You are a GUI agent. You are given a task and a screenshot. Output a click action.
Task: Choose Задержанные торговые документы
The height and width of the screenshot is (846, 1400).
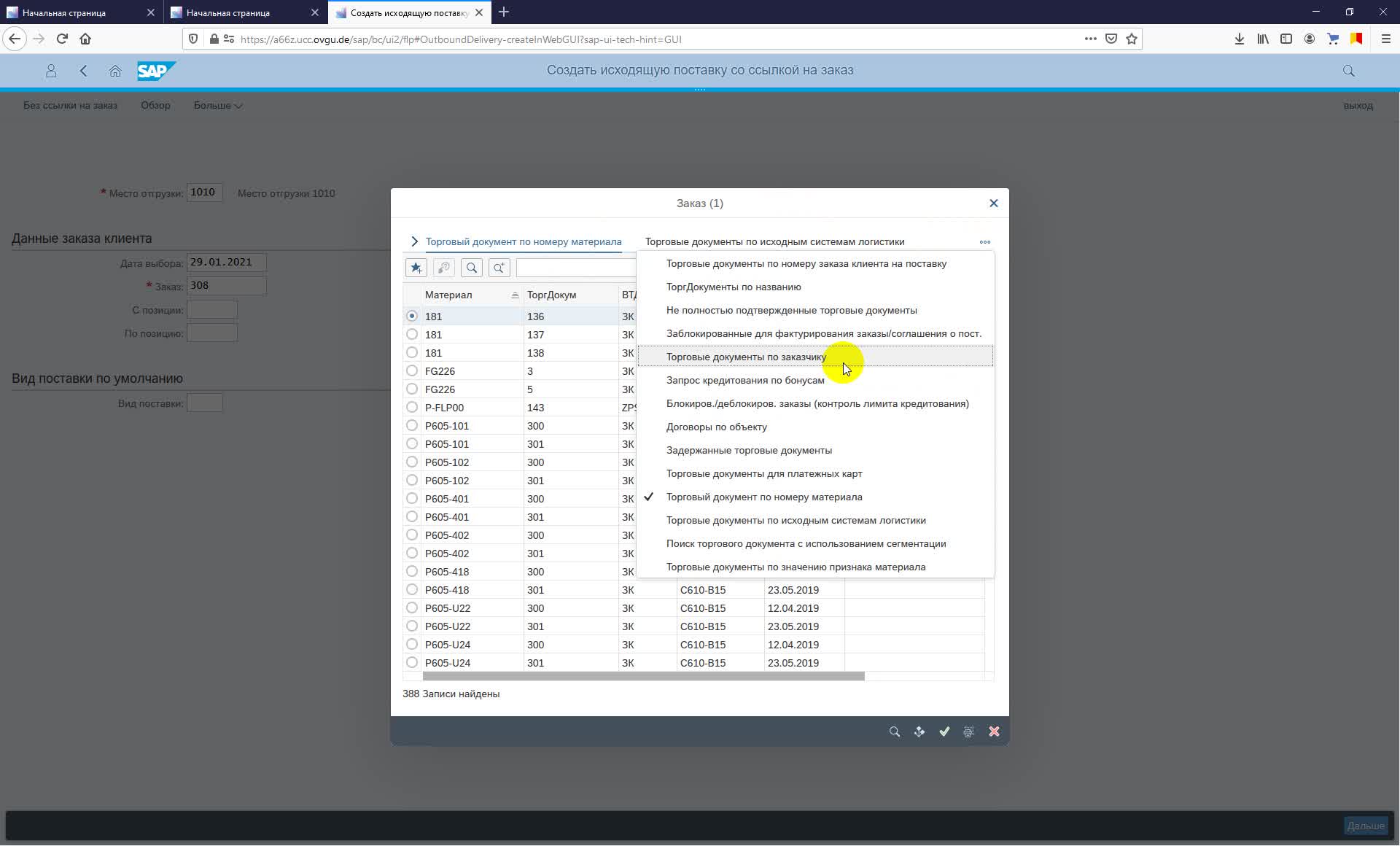(x=815, y=450)
